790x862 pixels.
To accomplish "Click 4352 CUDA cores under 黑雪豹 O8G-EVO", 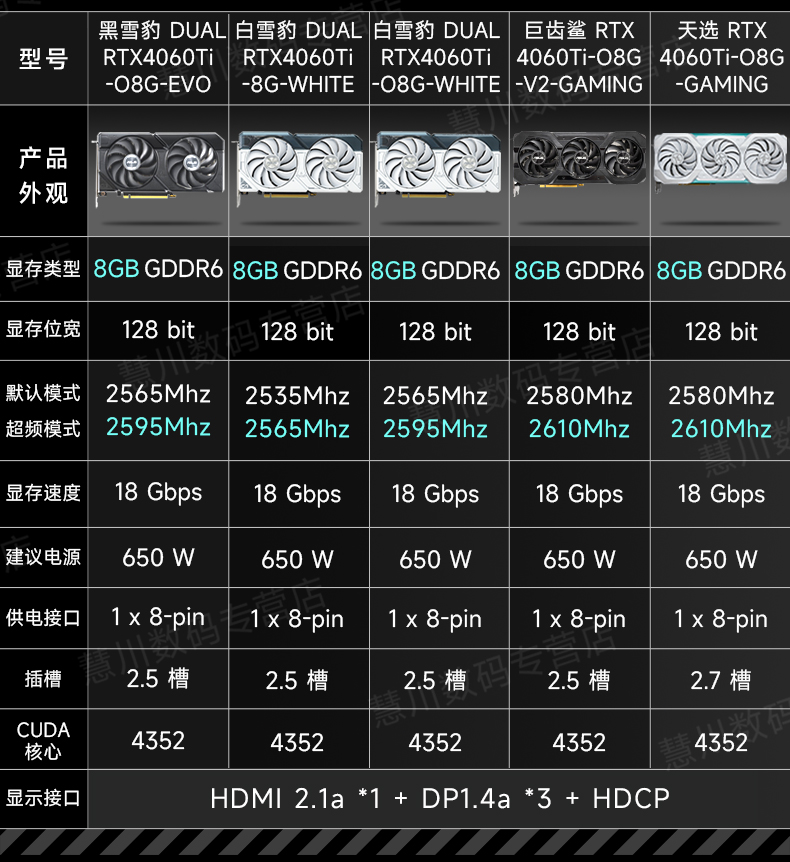I will [158, 741].
